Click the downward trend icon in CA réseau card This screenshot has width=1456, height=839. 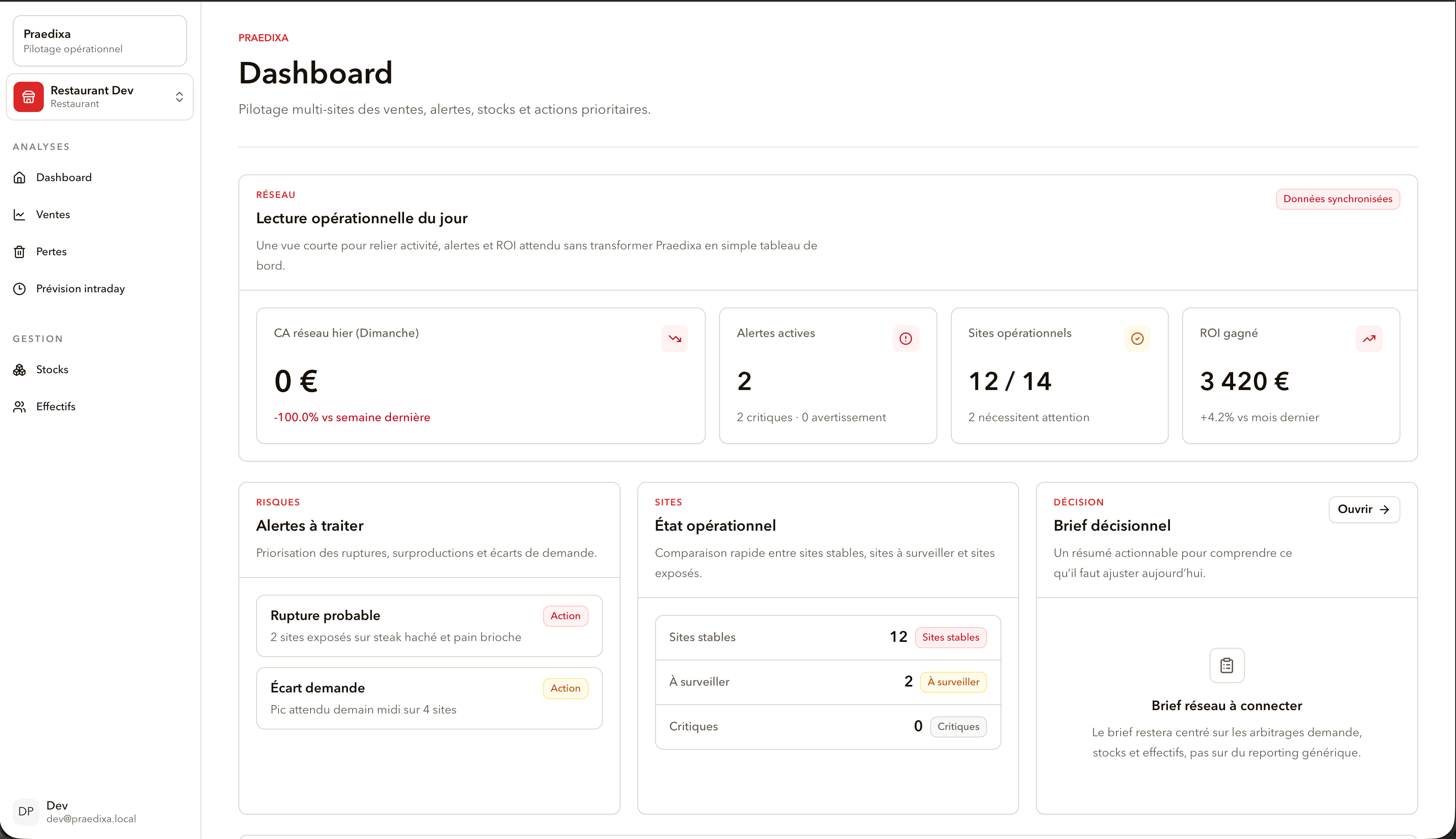(x=674, y=338)
